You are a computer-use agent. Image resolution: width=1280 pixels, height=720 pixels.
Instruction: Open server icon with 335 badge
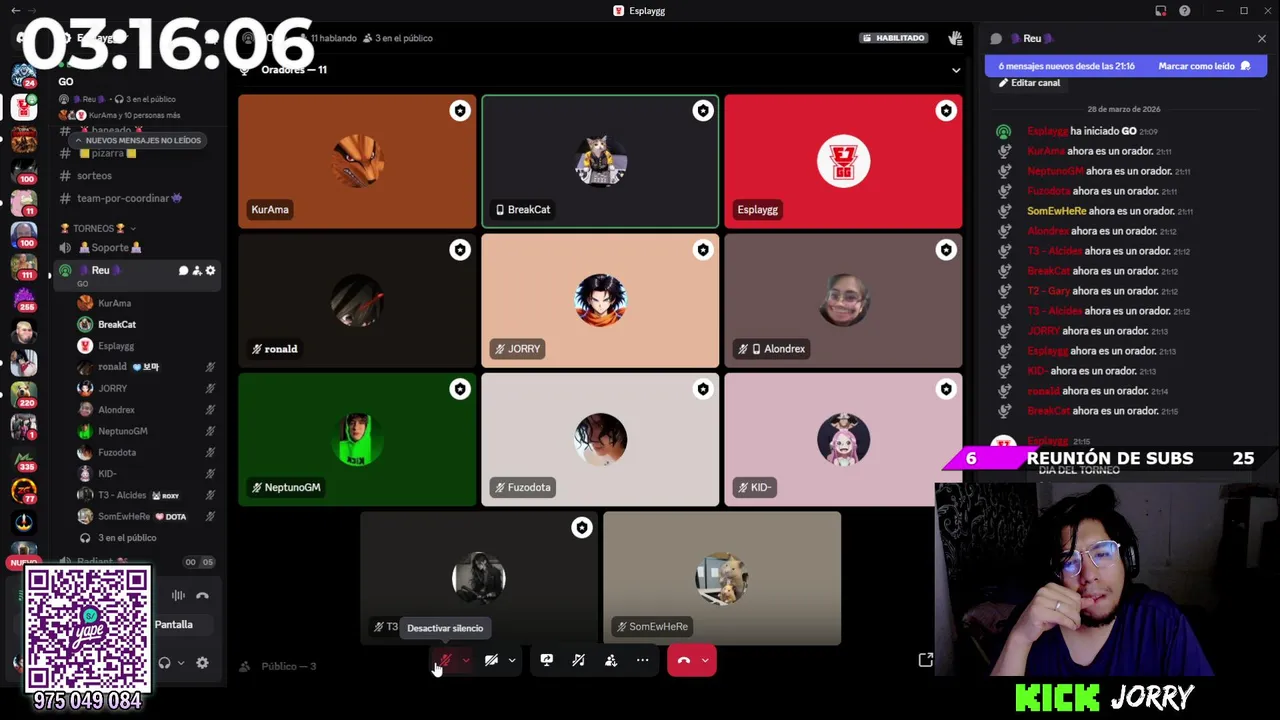[24, 459]
